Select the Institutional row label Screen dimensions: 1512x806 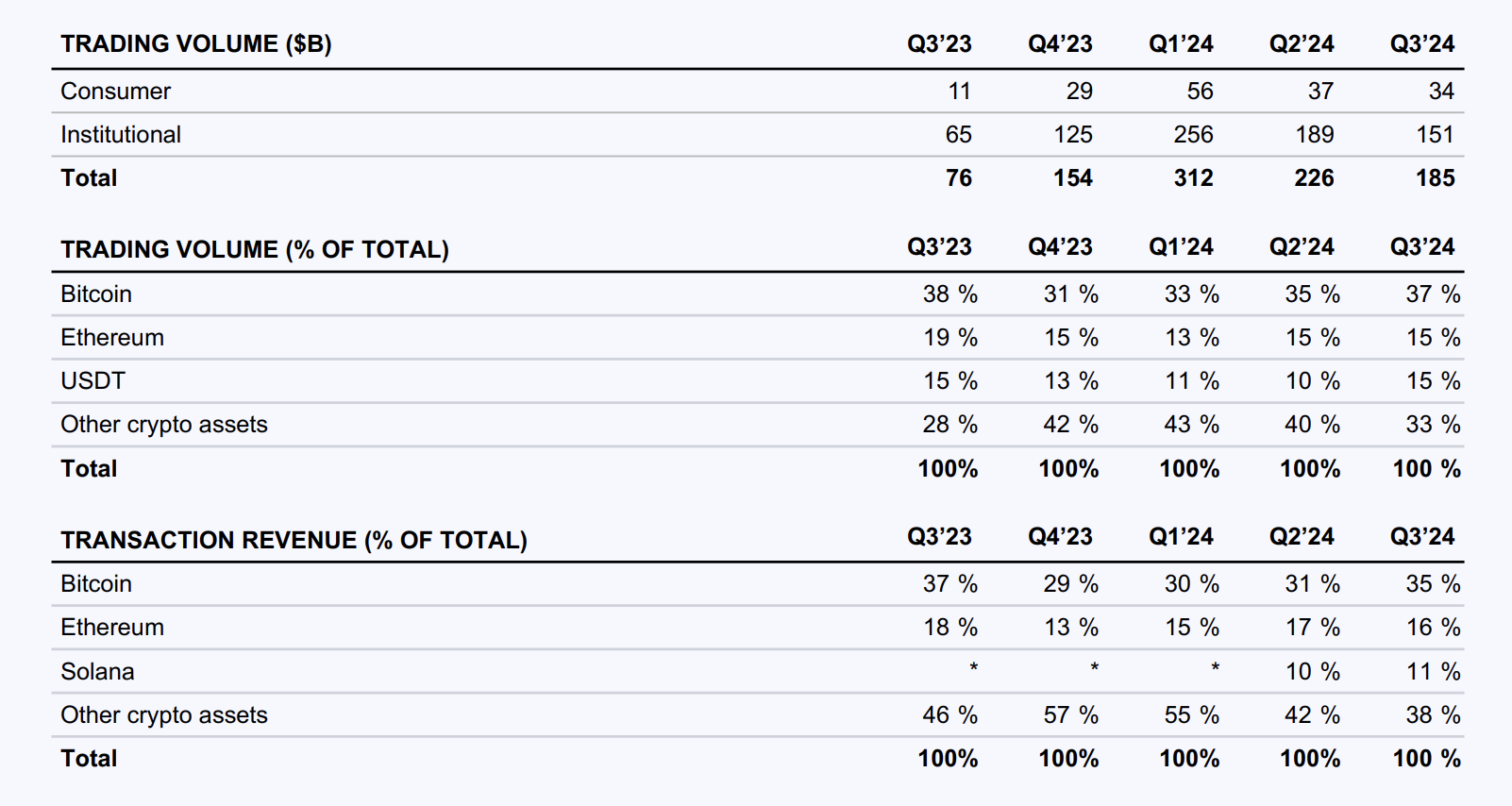[121, 135]
